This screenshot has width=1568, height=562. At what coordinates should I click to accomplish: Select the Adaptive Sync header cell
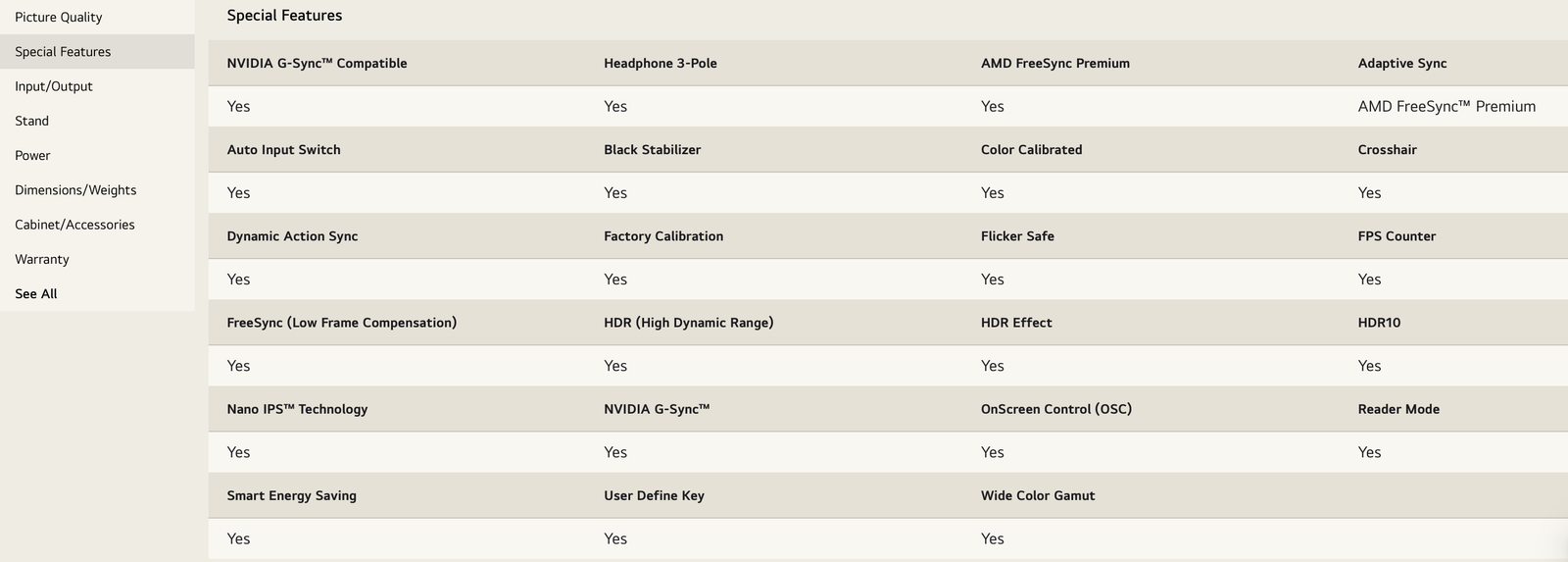pyautogui.click(x=1402, y=64)
